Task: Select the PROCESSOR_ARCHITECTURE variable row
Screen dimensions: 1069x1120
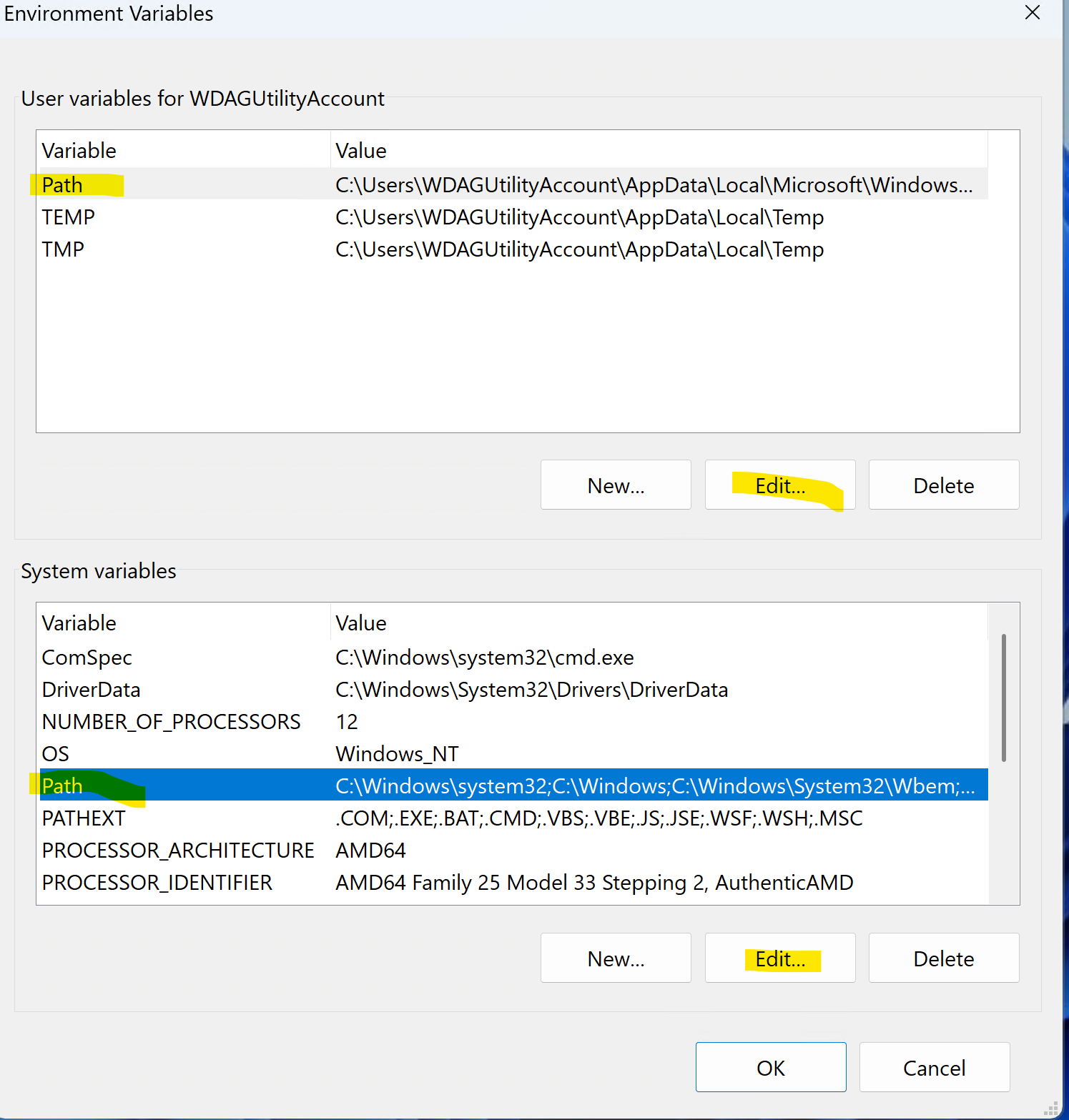Action: pos(178,851)
